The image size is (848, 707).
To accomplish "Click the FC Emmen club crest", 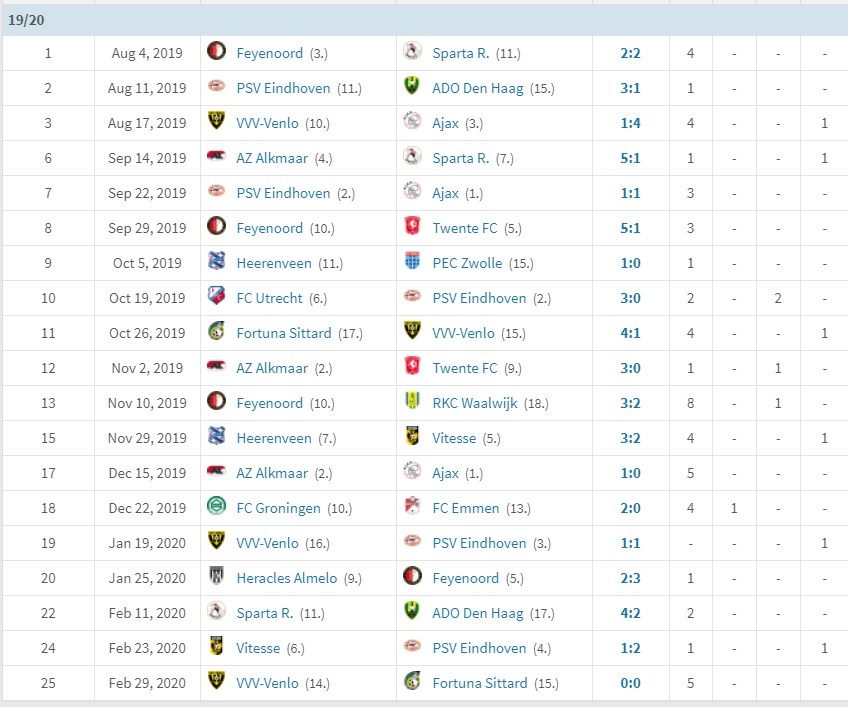I will click(x=412, y=506).
